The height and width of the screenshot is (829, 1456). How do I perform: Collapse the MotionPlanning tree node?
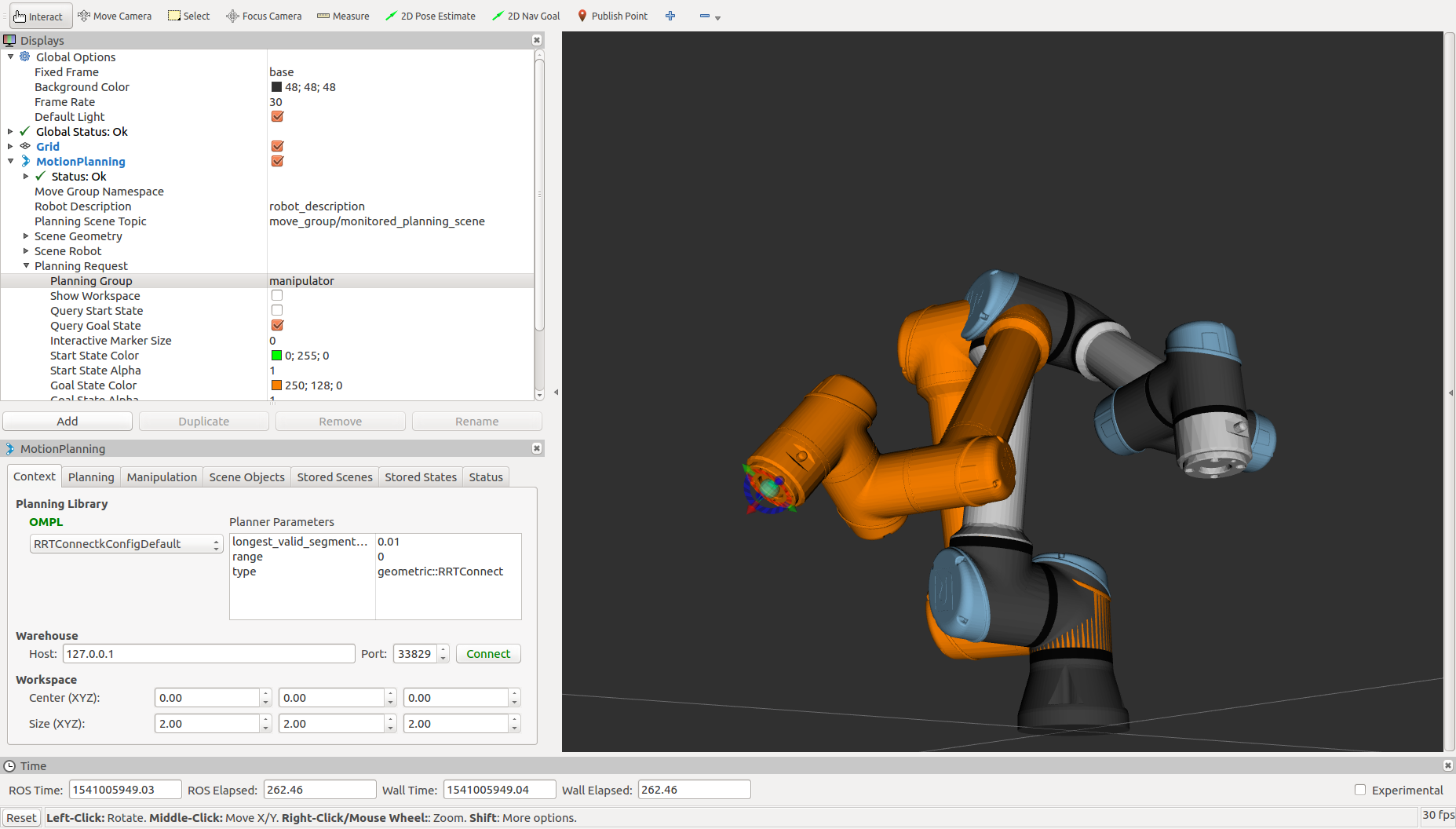click(10, 161)
